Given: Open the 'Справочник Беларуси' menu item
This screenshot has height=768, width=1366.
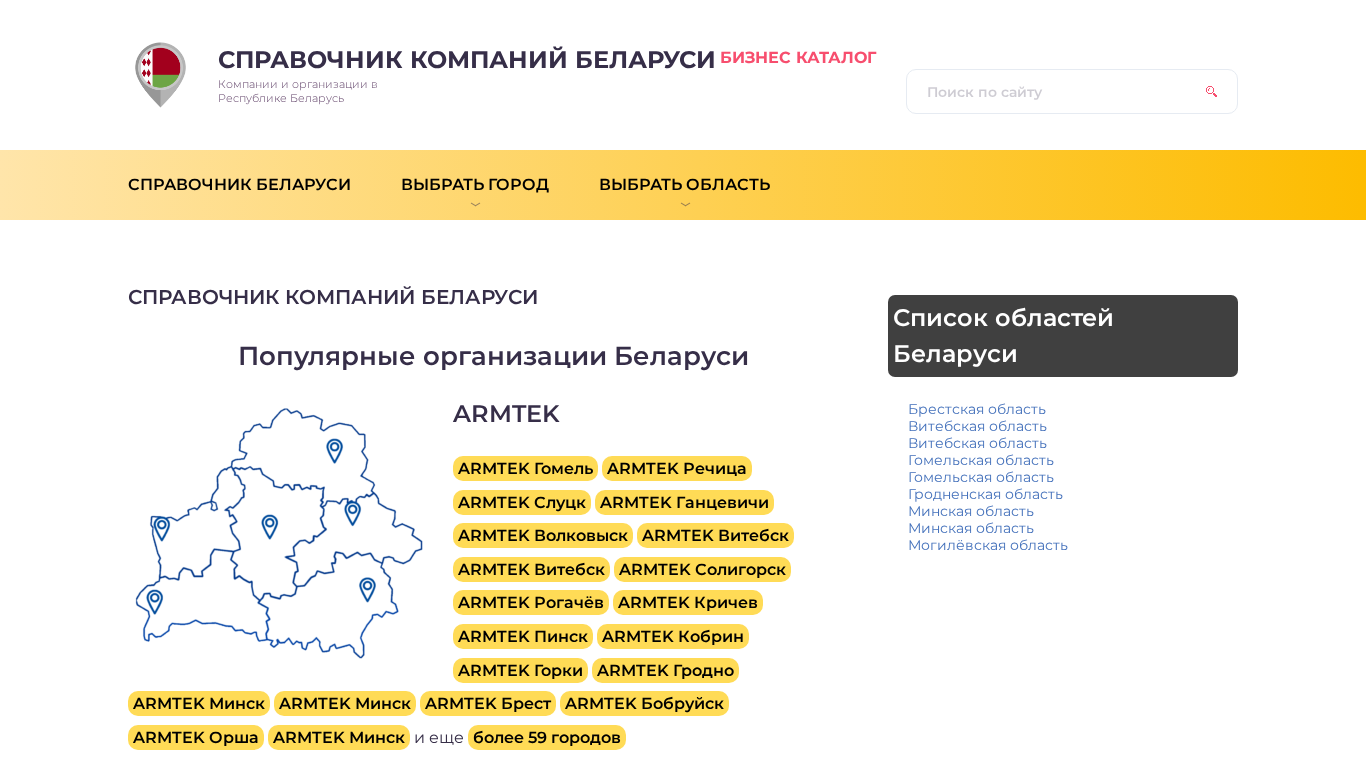Looking at the screenshot, I should coord(239,185).
